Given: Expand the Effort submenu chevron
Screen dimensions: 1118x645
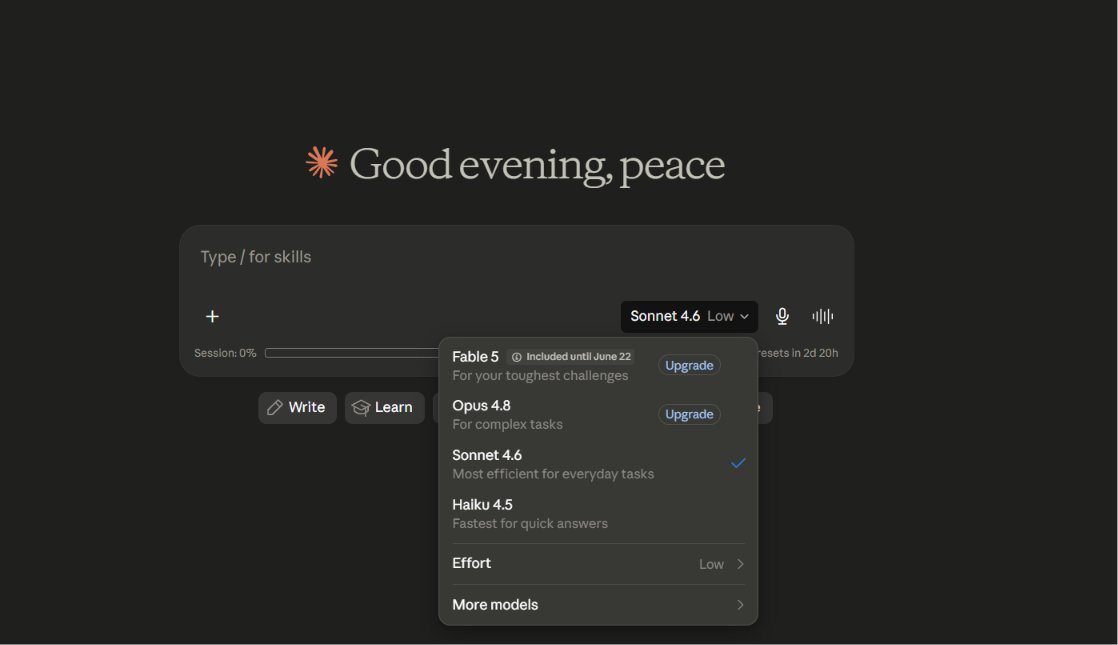Looking at the screenshot, I should point(740,564).
